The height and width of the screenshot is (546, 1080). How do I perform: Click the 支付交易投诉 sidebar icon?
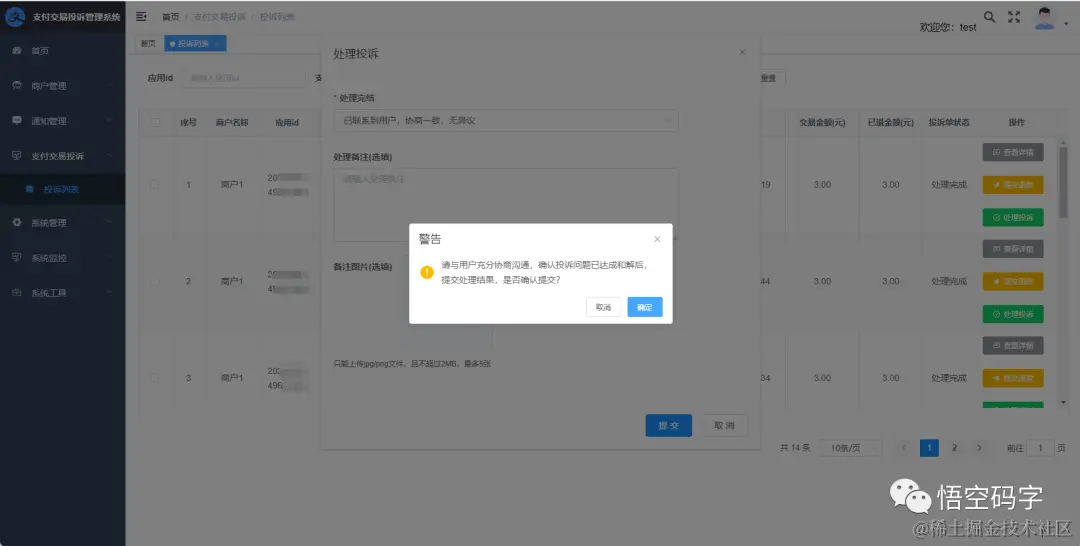point(17,156)
